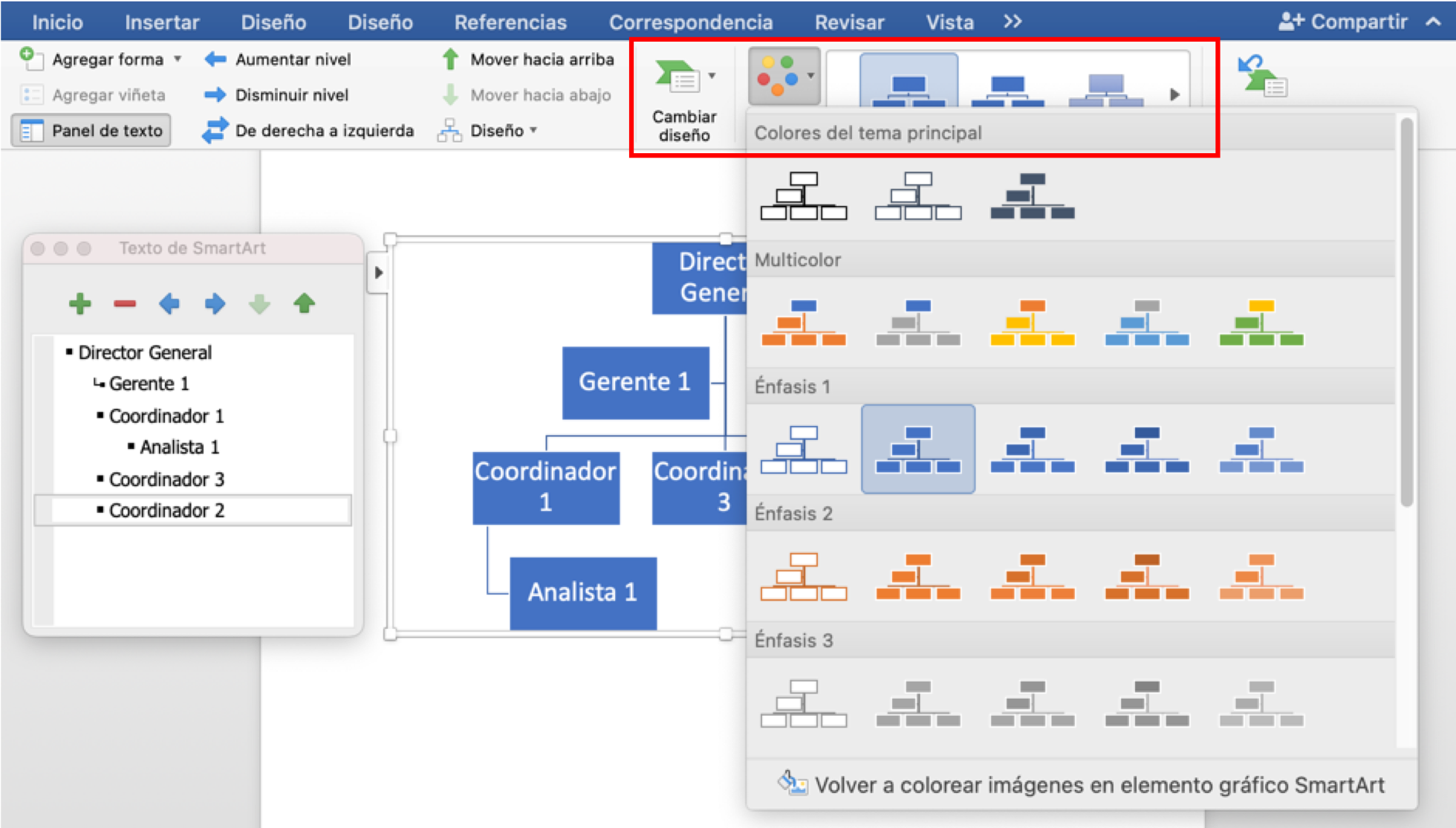Select the first SmartArt style thumbnail
The width and height of the screenshot is (1456, 828).
tap(909, 80)
